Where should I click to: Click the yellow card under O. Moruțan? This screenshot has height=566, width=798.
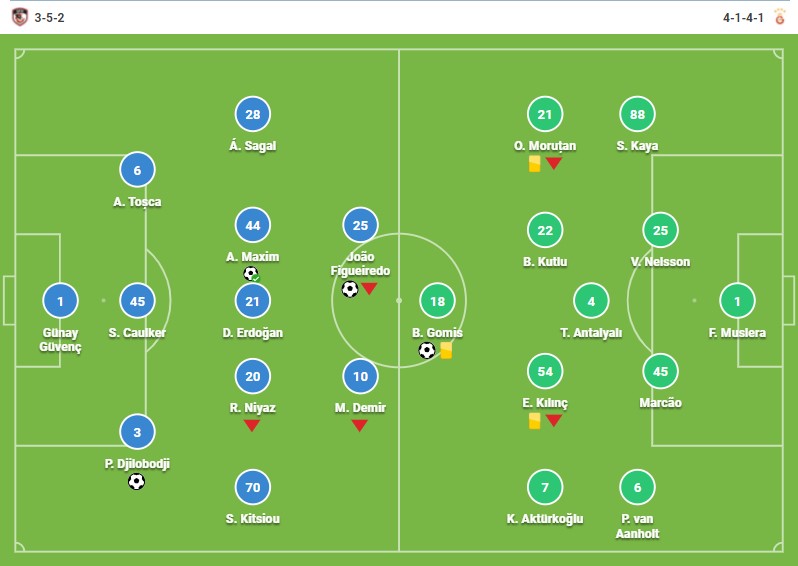point(534,164)
